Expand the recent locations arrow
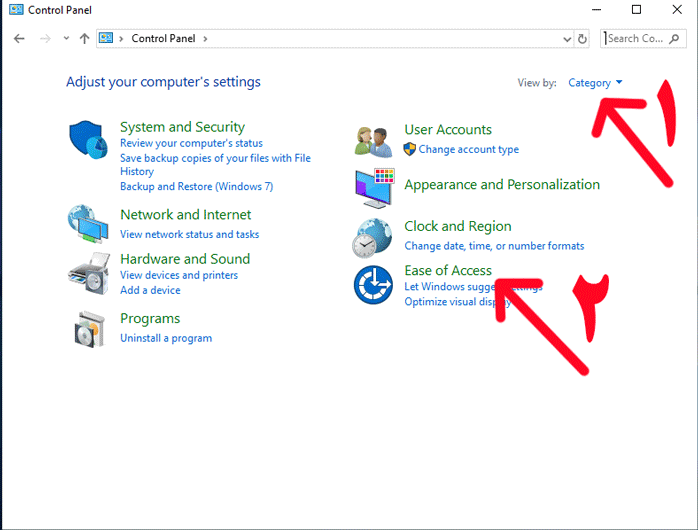698x530 pixels. click(x=66, y=39)
